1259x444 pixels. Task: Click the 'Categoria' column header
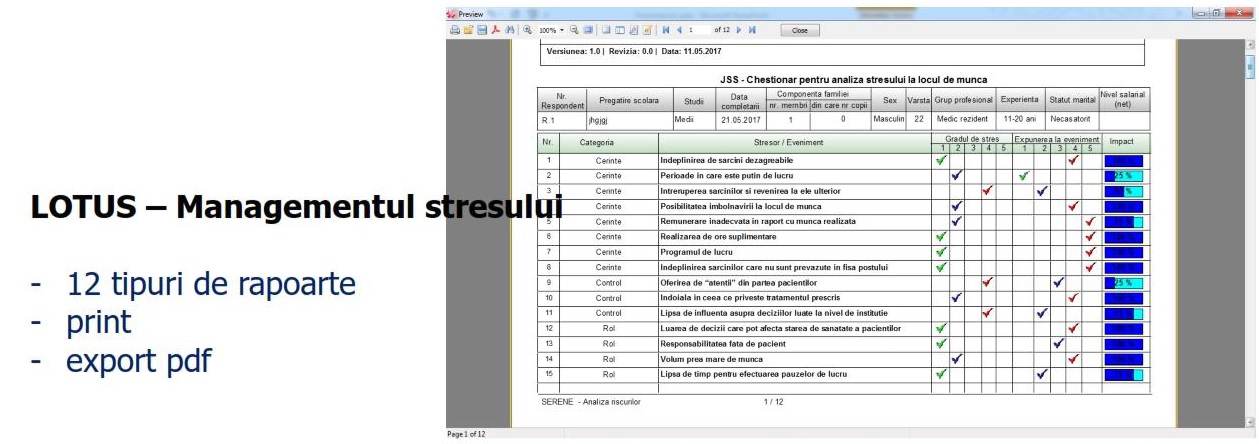point(608,142)
